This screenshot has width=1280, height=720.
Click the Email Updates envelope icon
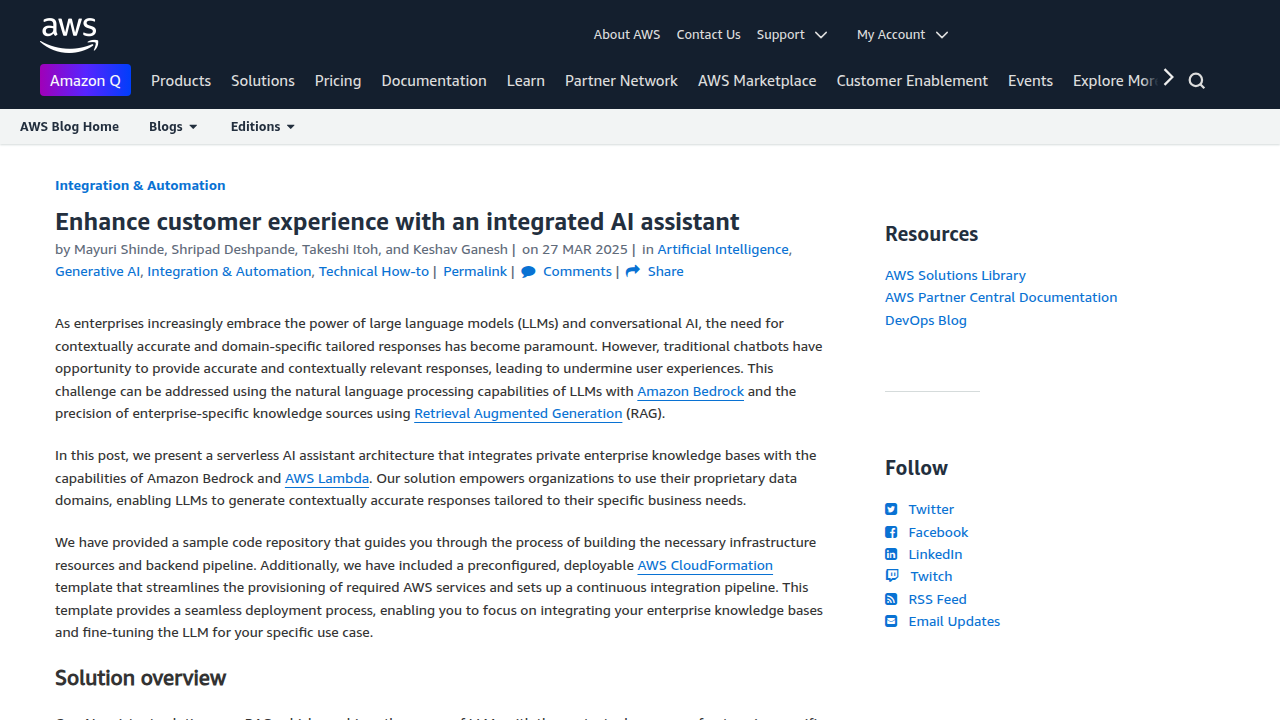pyautogui.click(x=891, y=621)
